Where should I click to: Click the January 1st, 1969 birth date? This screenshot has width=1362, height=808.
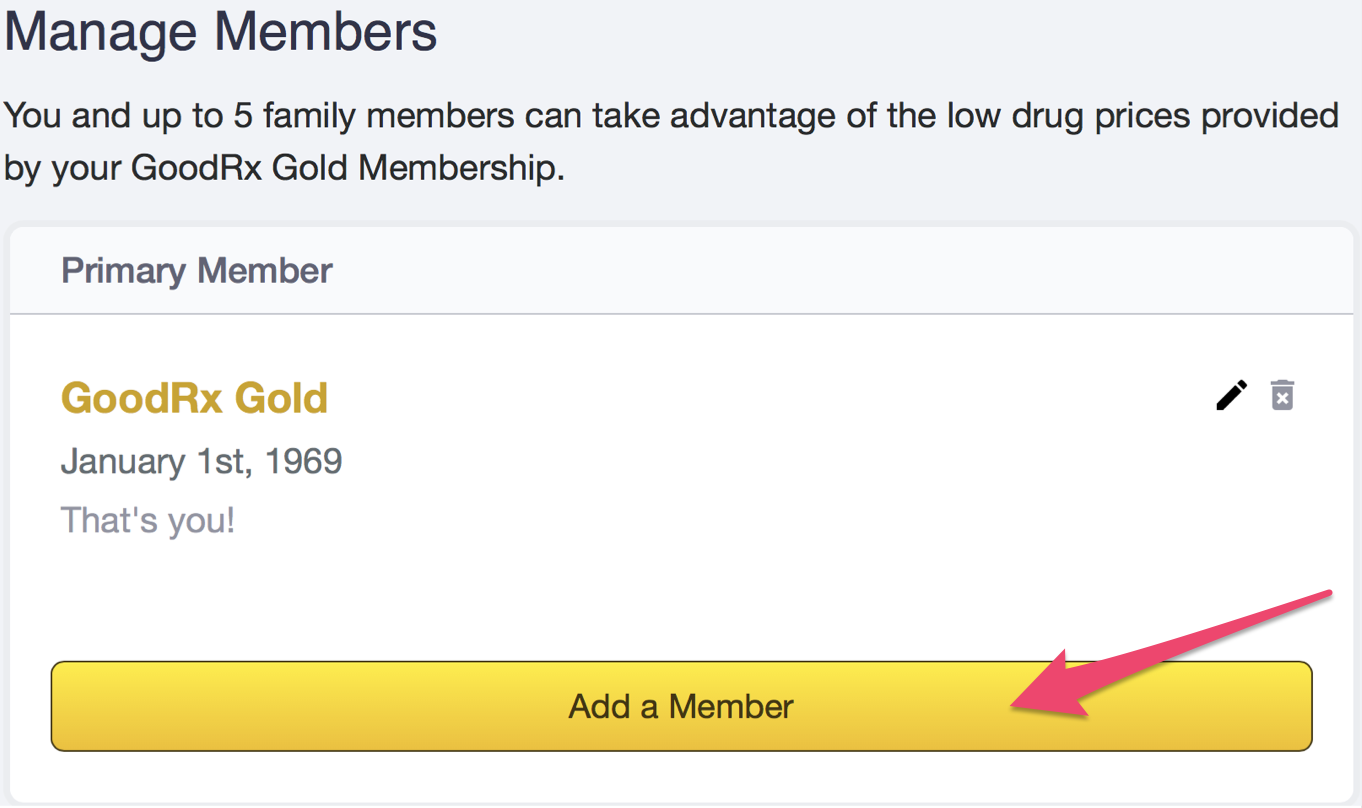(x=201, y=462)
